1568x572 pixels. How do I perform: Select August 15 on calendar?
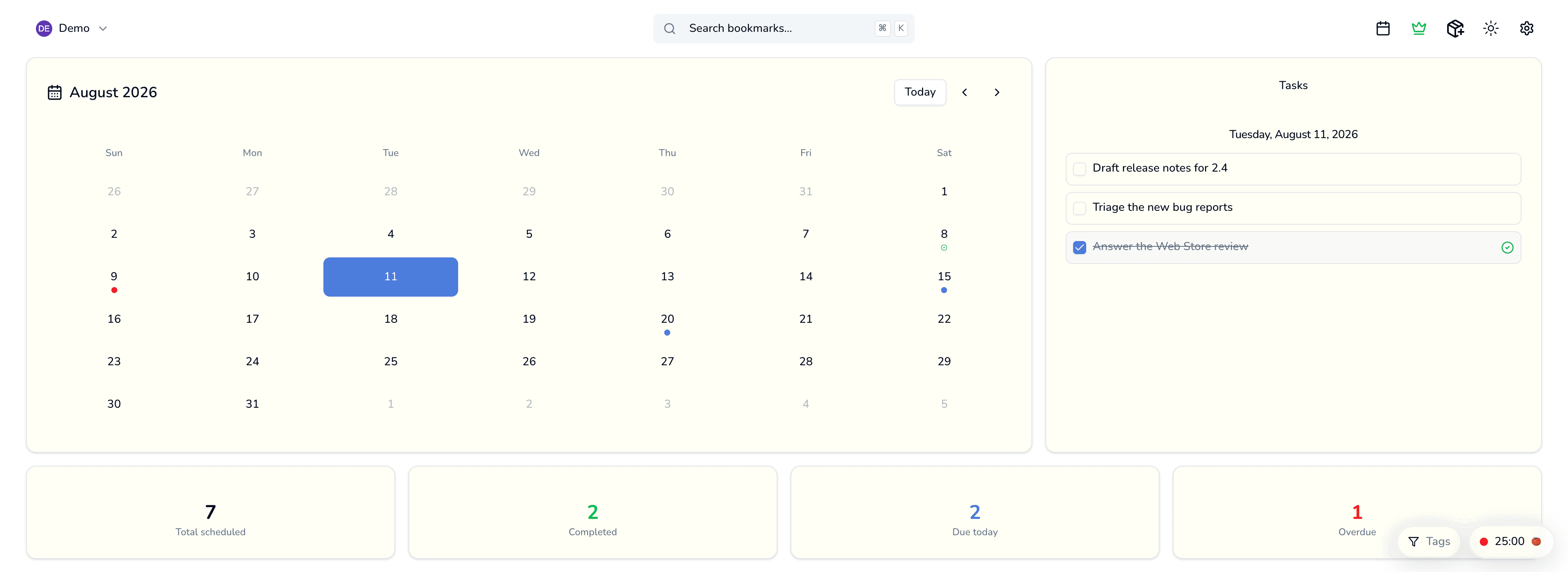click(x=944, y=277)
